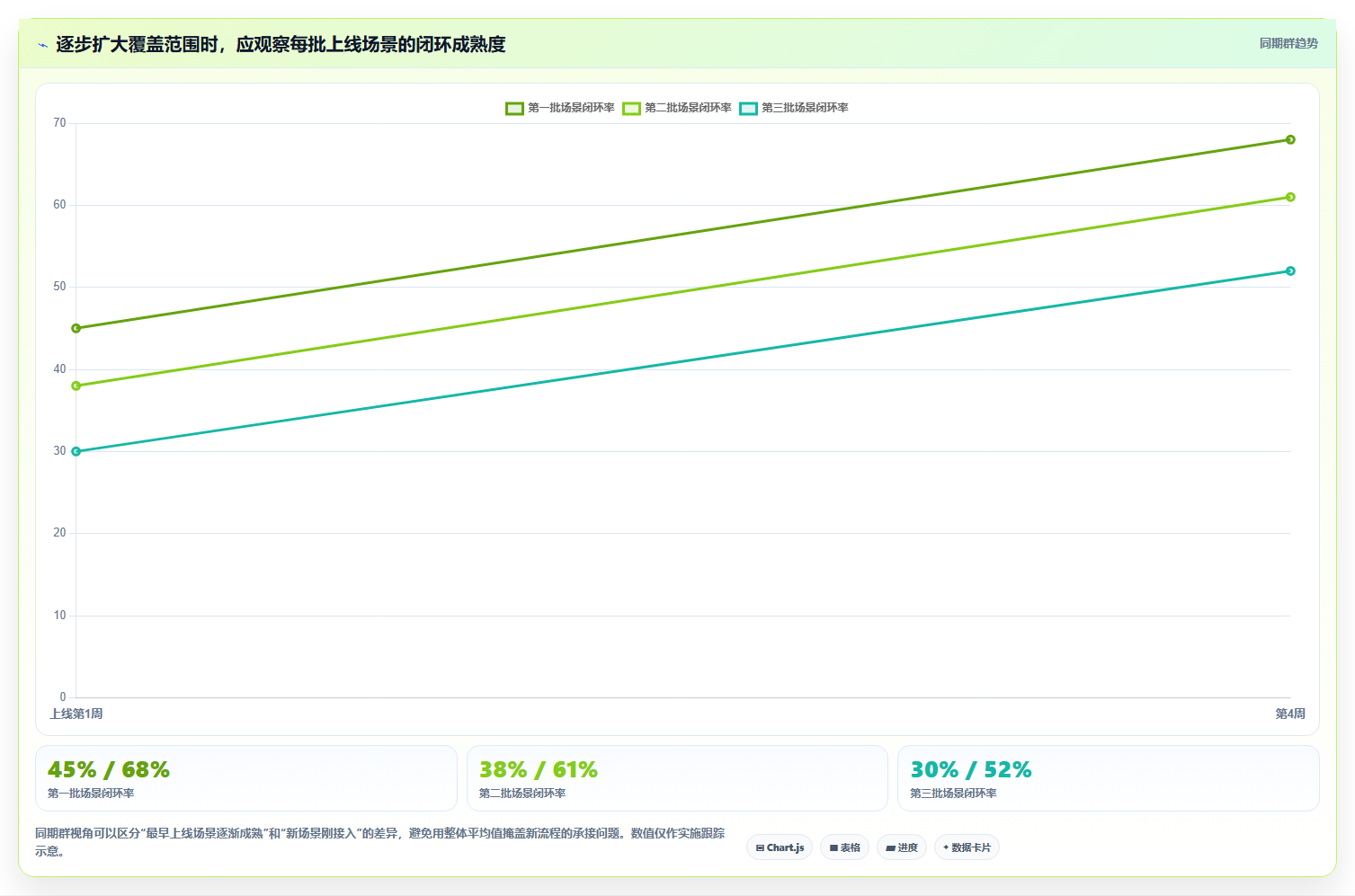
Task: Click the y-axis label 10
Action: 59,616
